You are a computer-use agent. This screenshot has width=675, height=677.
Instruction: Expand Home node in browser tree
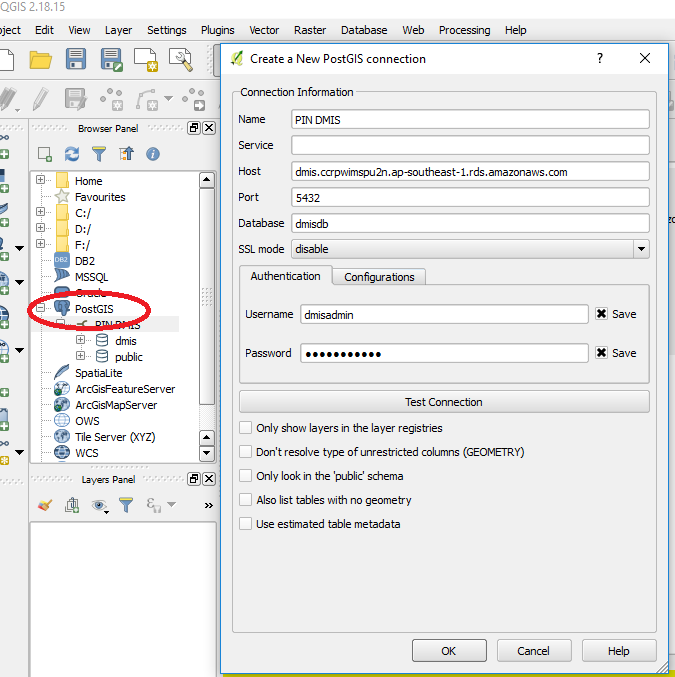40,179
